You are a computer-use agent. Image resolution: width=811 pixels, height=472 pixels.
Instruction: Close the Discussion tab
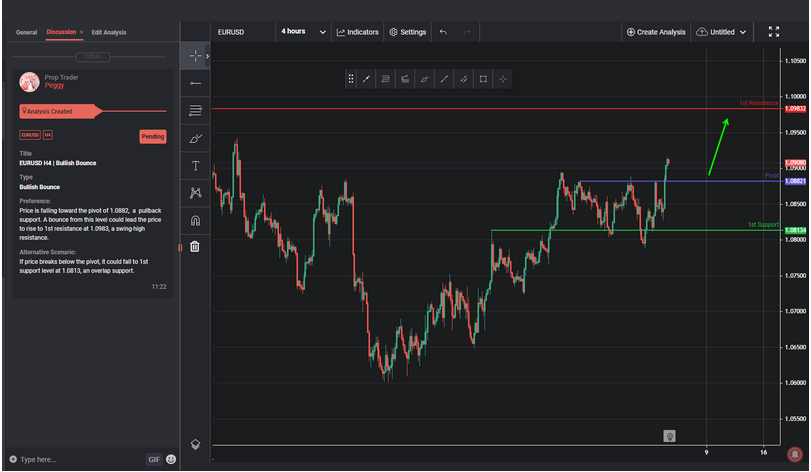pos(81,32)
